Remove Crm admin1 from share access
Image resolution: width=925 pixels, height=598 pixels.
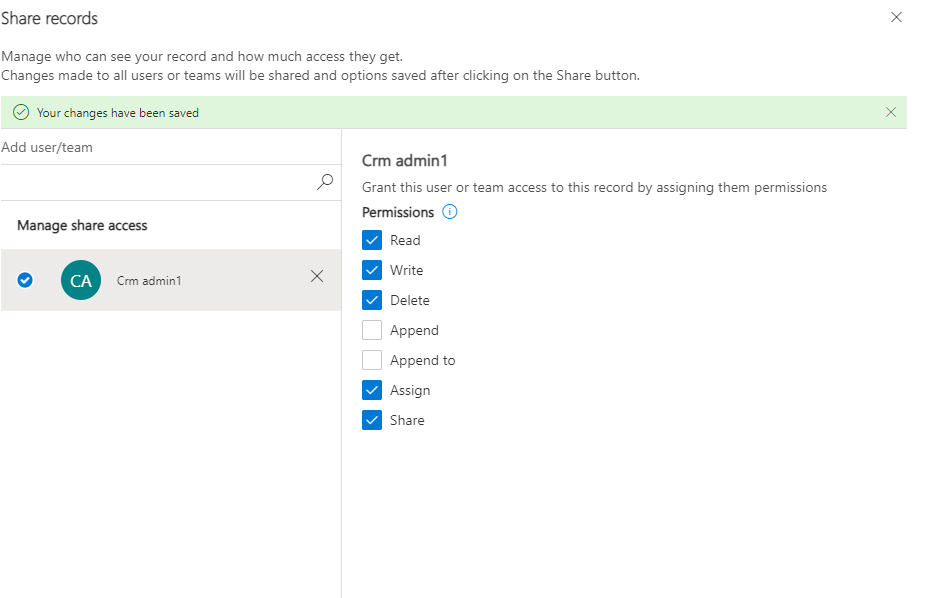[317, 277]
